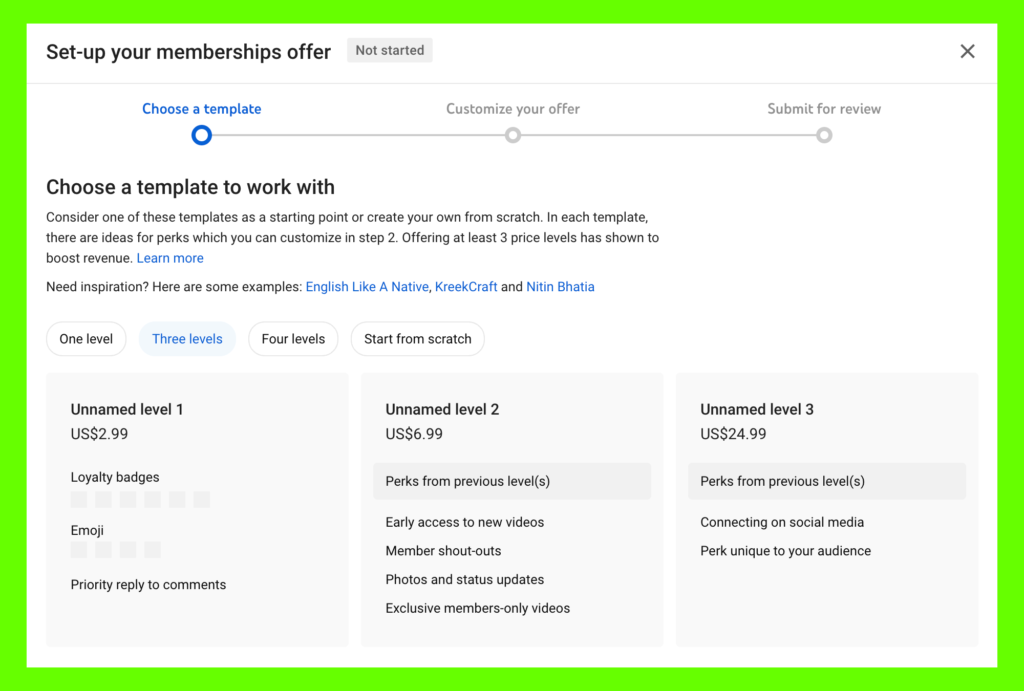
Task: Click the first loyalty badge placeholder
Action: coord(79,499)
